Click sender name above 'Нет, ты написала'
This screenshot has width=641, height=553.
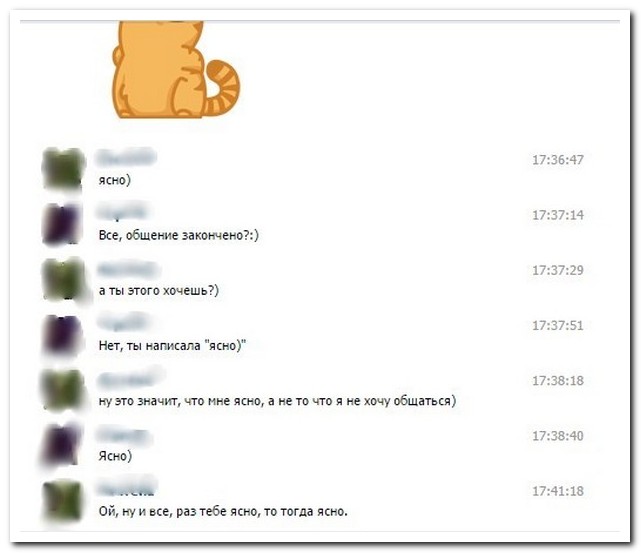point(122,321)
